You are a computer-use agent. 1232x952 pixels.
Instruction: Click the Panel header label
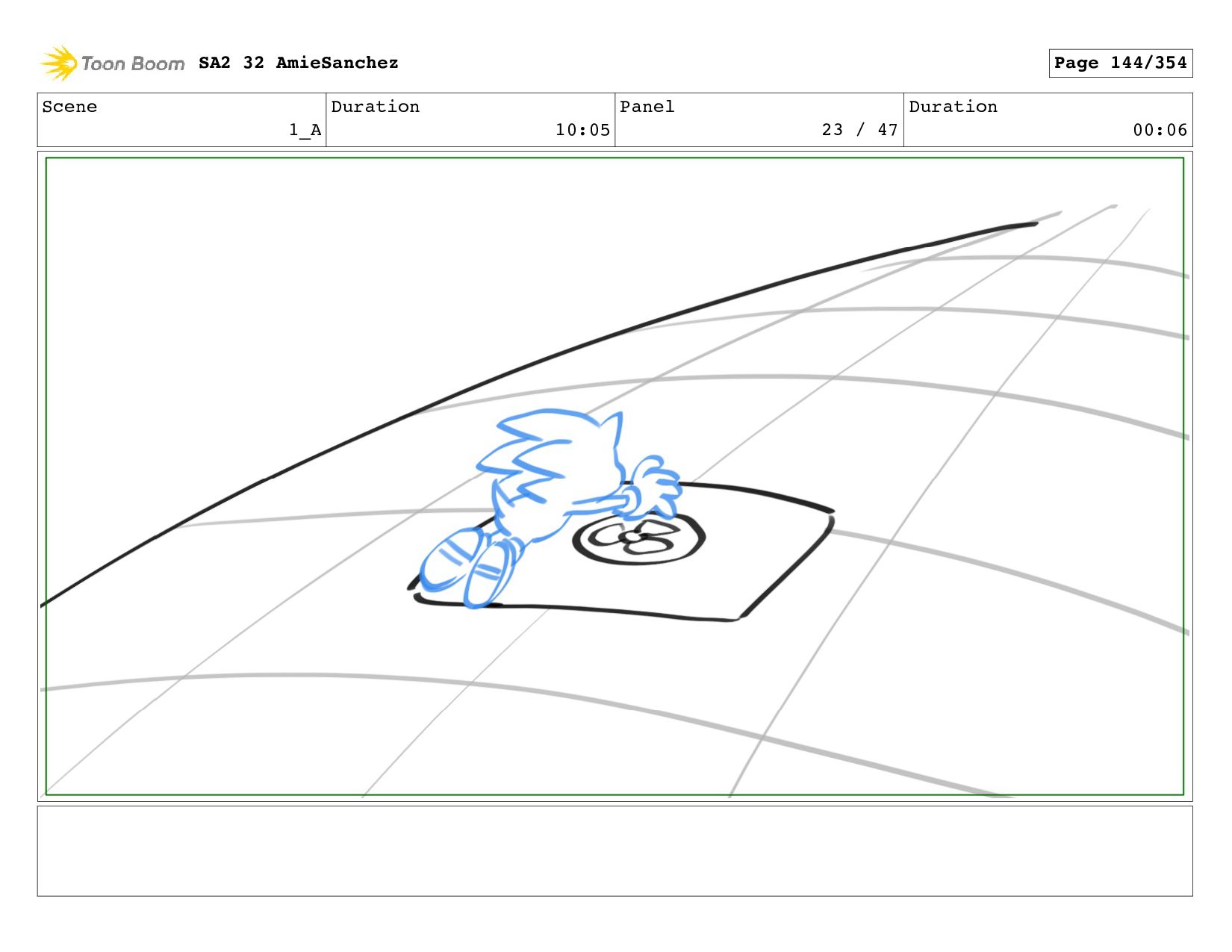click(647, 107)
